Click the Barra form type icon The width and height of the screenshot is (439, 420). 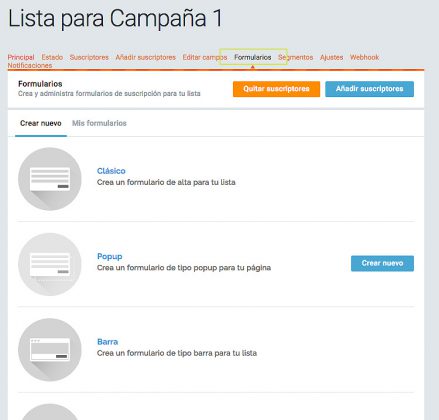coord(50,350)
